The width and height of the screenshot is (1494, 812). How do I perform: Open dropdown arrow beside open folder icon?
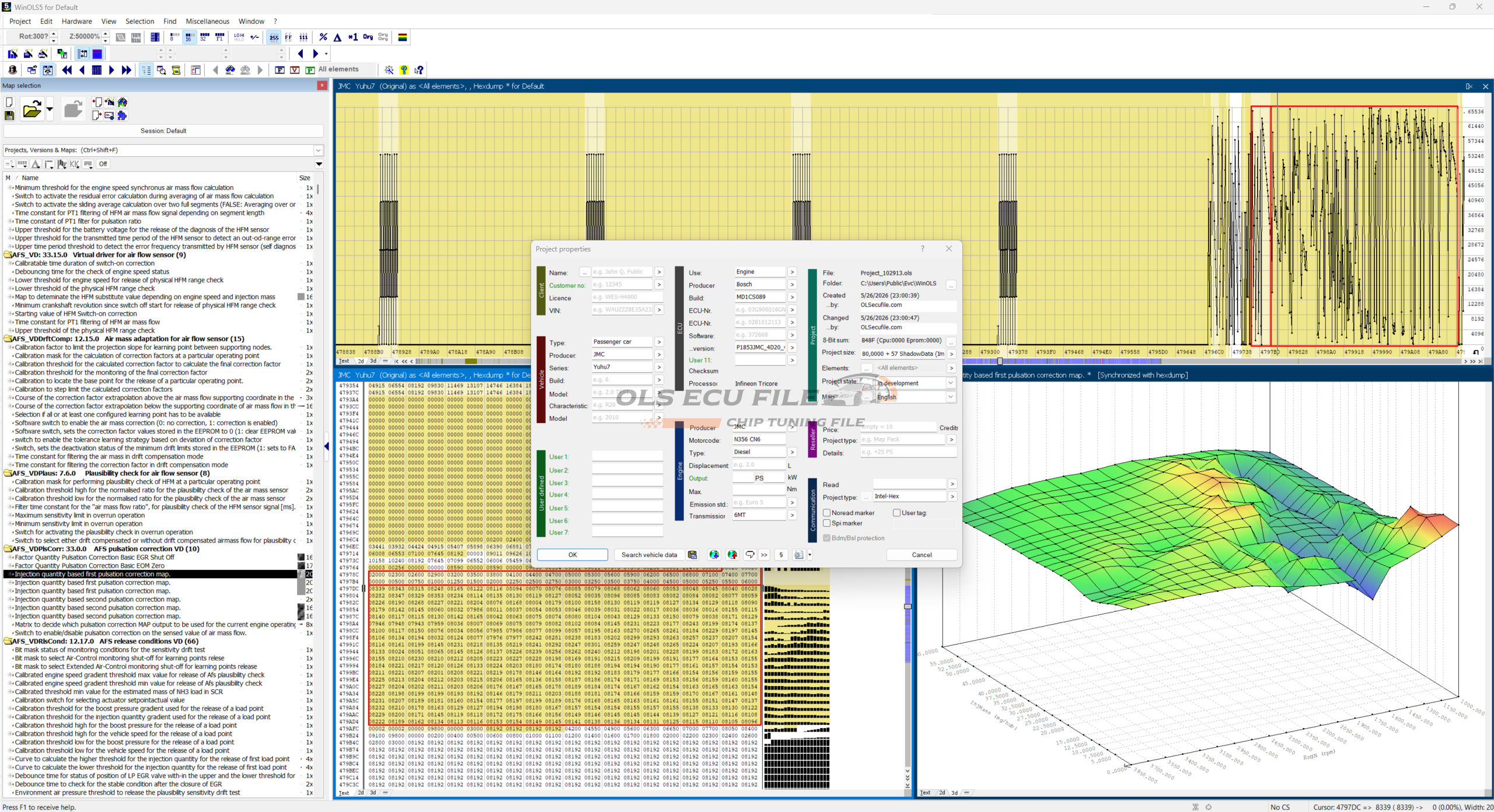click(50, 109)
